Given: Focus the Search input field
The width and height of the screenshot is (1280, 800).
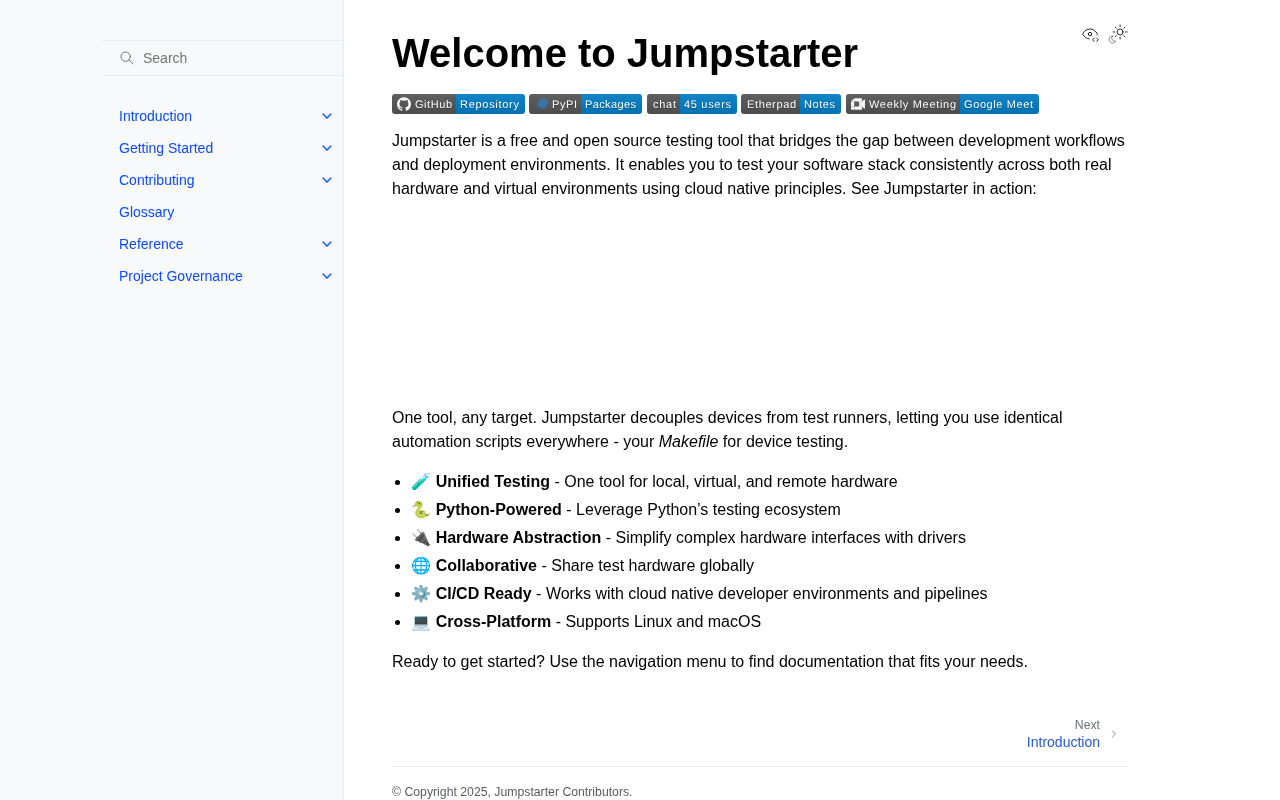Looking at the screenshot, I should click(x=224, y=58).
